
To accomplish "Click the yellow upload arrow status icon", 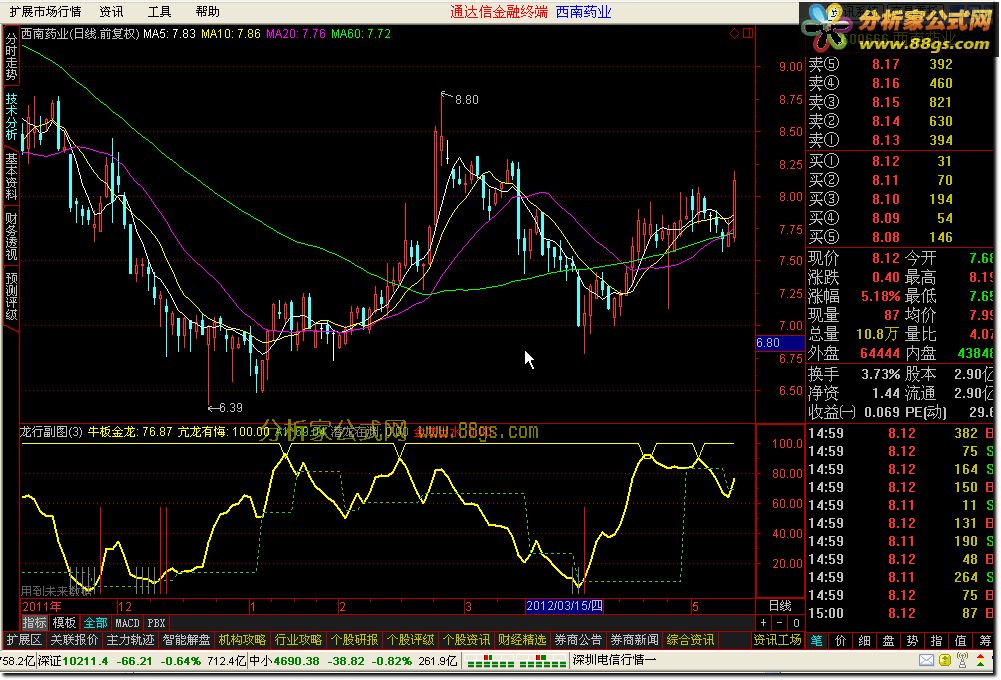I will 945,660.
